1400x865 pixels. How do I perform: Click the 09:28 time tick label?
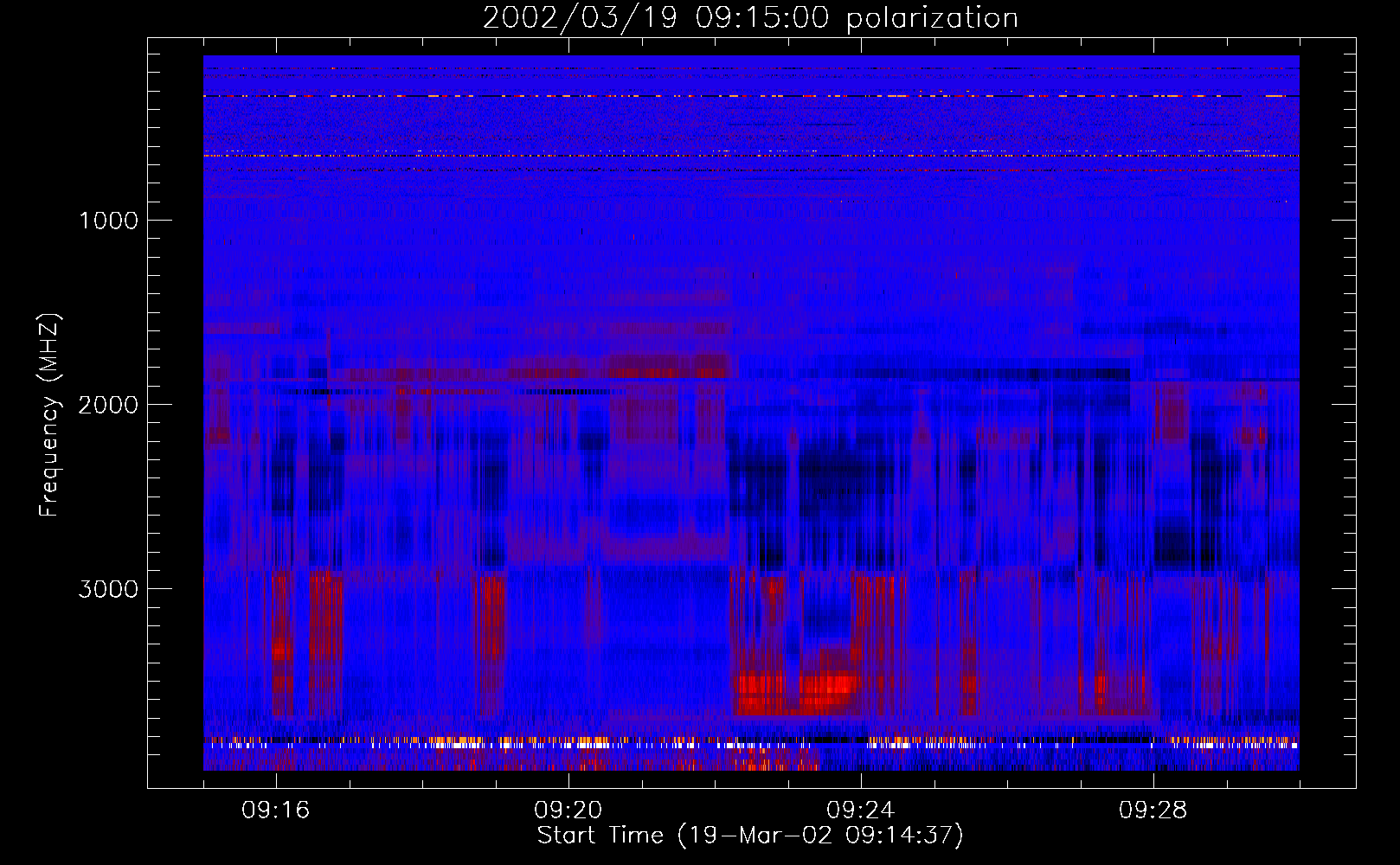pyautogui.click(x=1153, y=811)
